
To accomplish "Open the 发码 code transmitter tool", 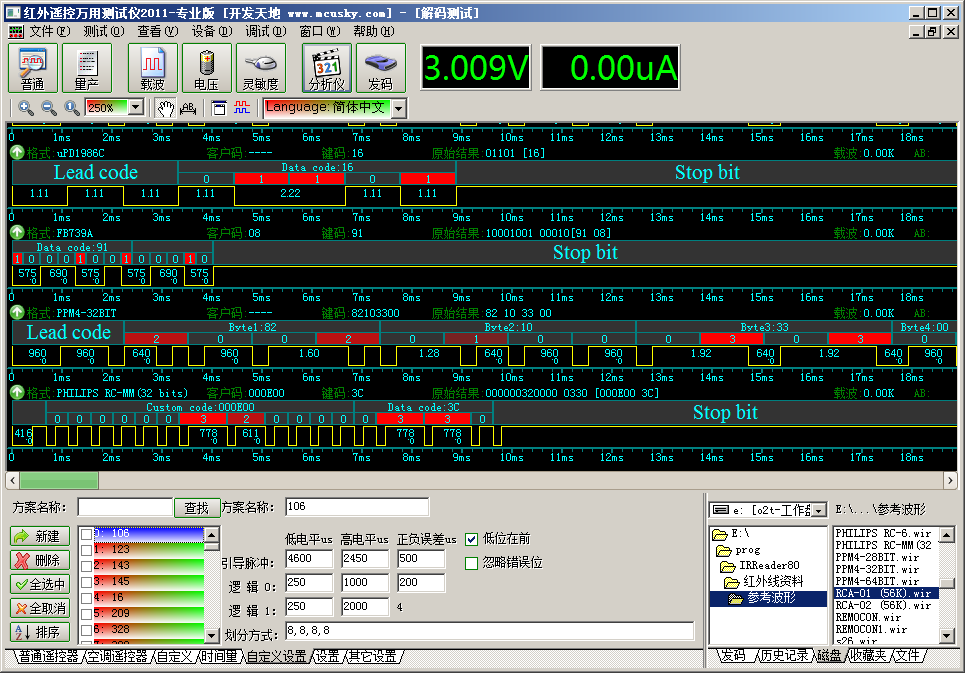I will coord(380,68).
